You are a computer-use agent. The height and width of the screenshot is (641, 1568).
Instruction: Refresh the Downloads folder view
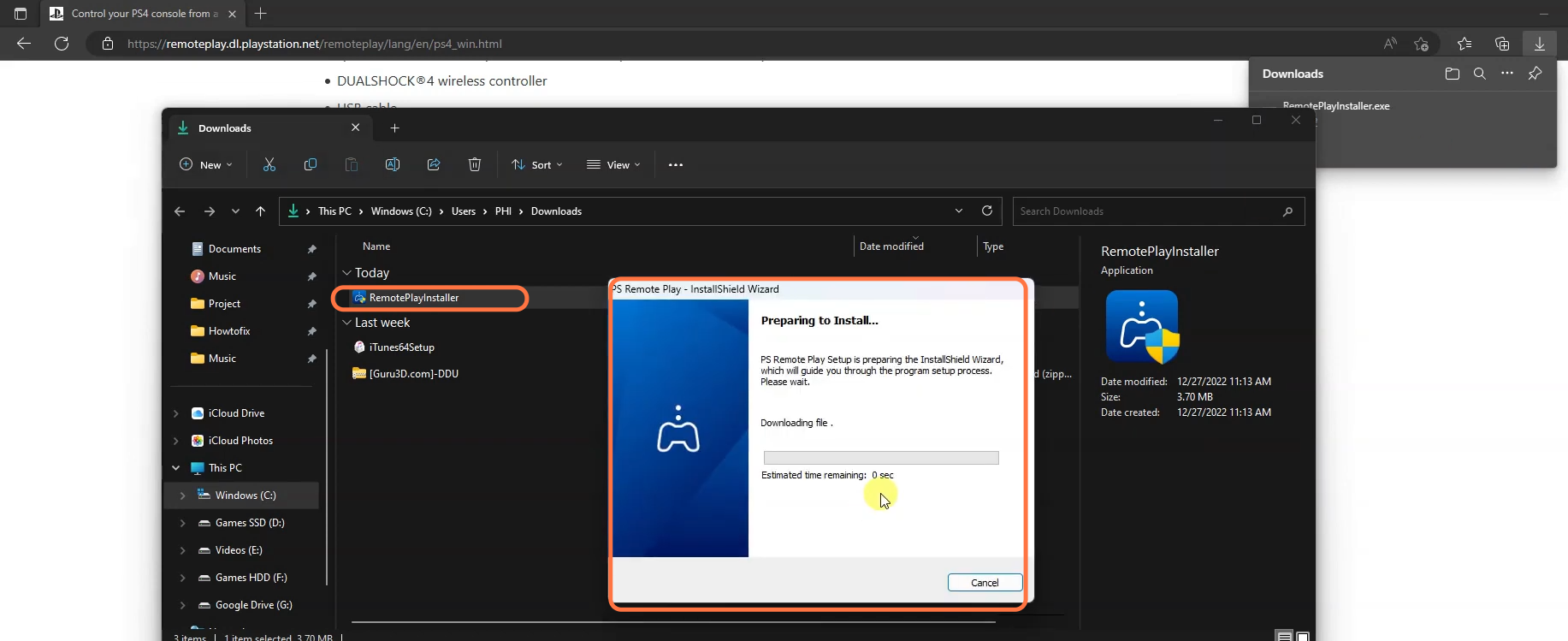click(x=987, y=211)
